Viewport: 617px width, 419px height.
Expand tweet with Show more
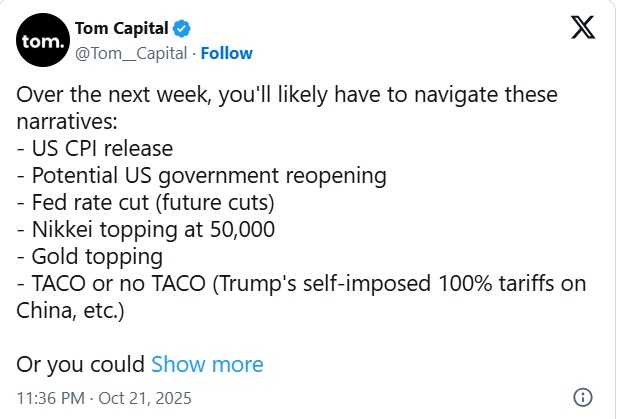207,364
